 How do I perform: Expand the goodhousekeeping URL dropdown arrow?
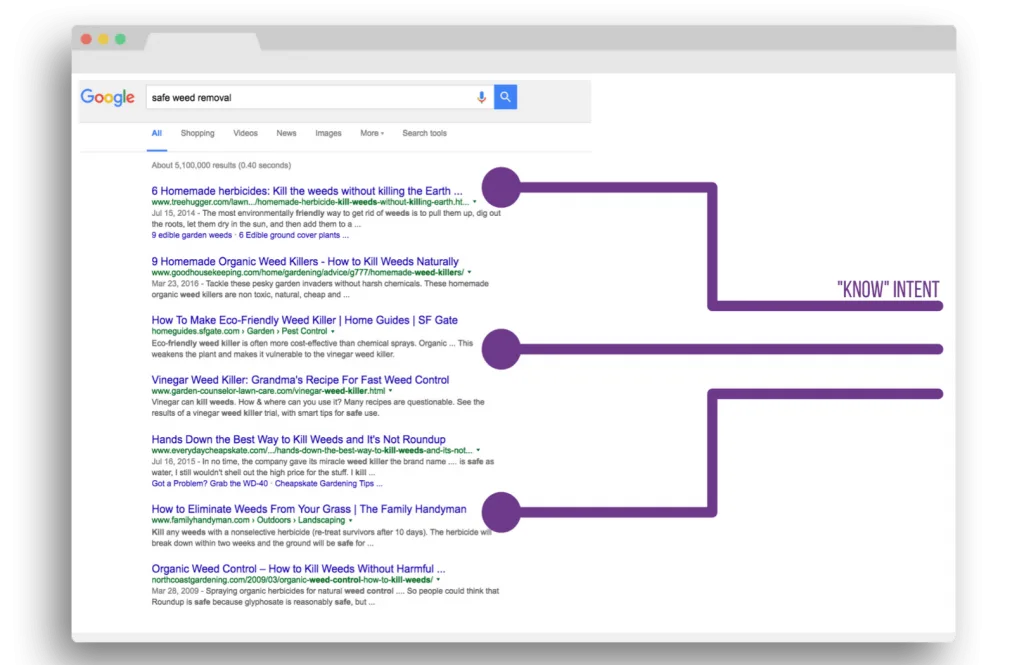pos(470,272)
